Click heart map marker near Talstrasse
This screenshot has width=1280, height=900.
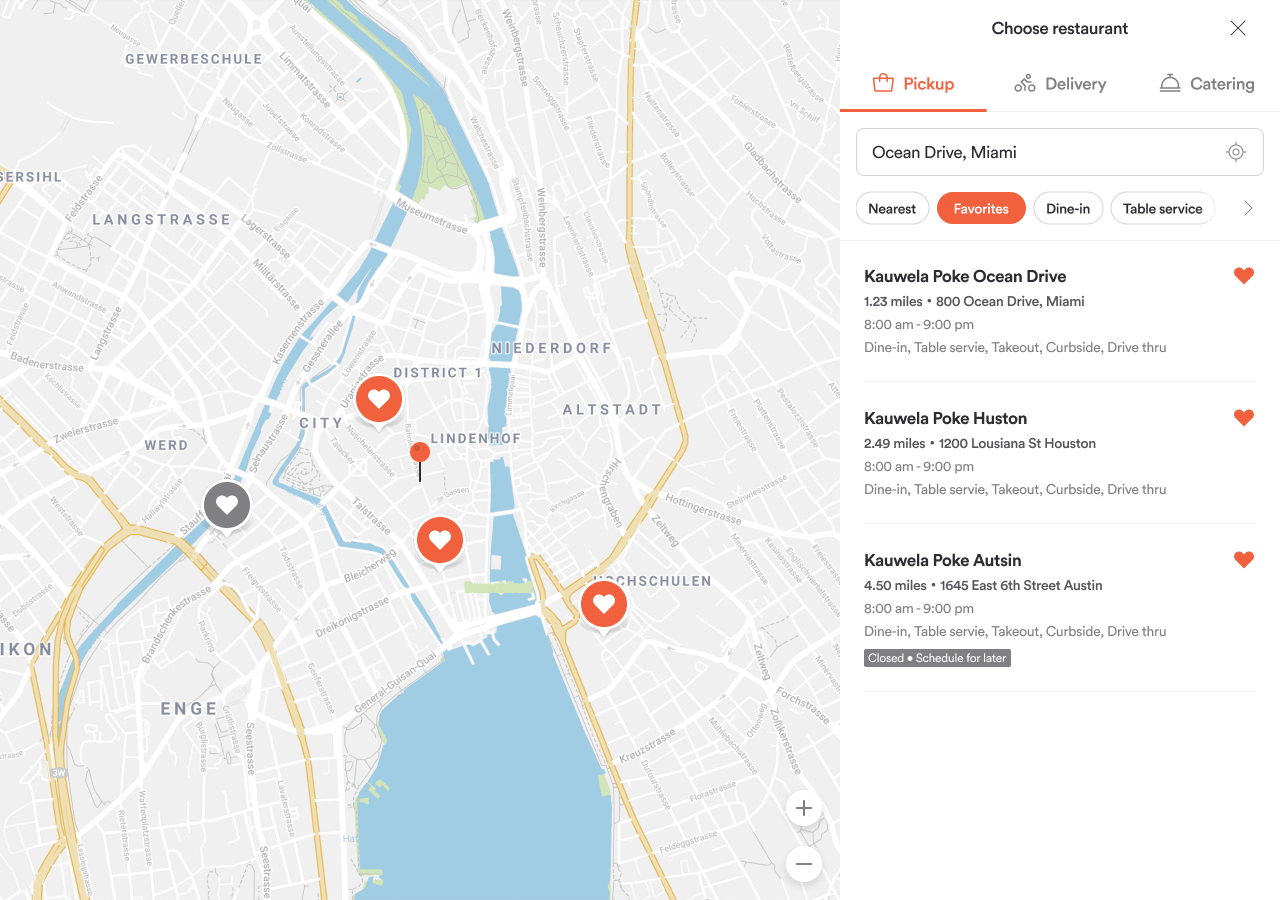pos(440,541)
